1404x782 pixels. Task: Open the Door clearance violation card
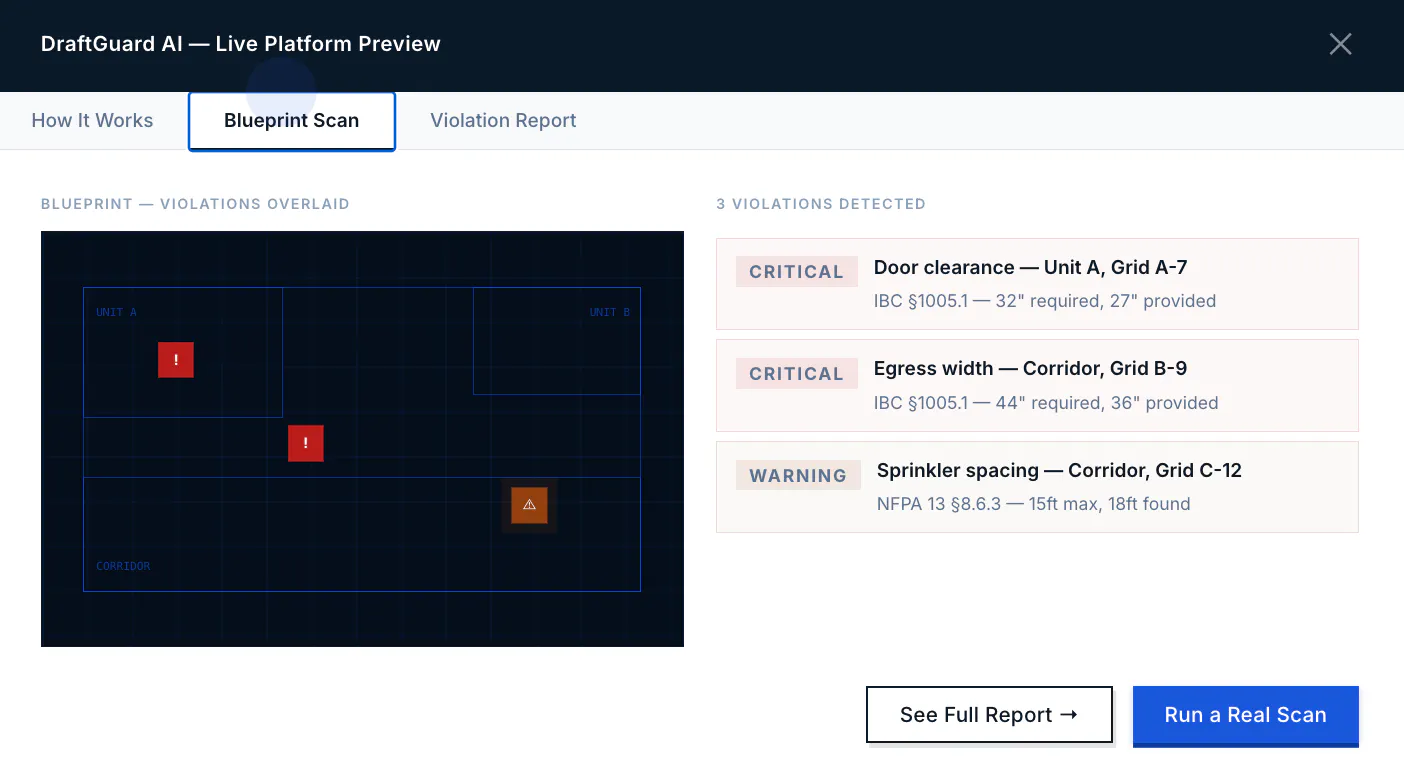[1037, 284]
